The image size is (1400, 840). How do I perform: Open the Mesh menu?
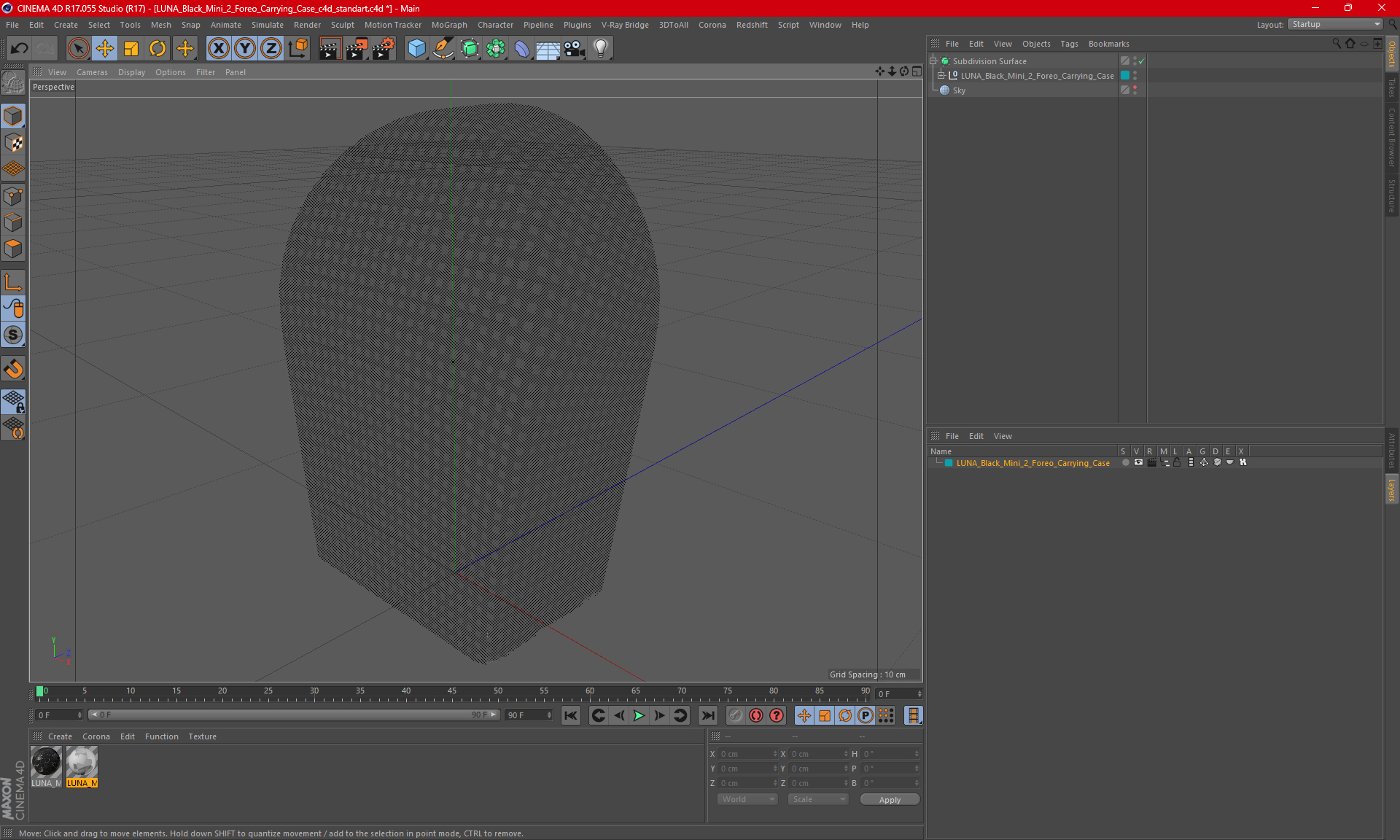(x=160, y=25)
